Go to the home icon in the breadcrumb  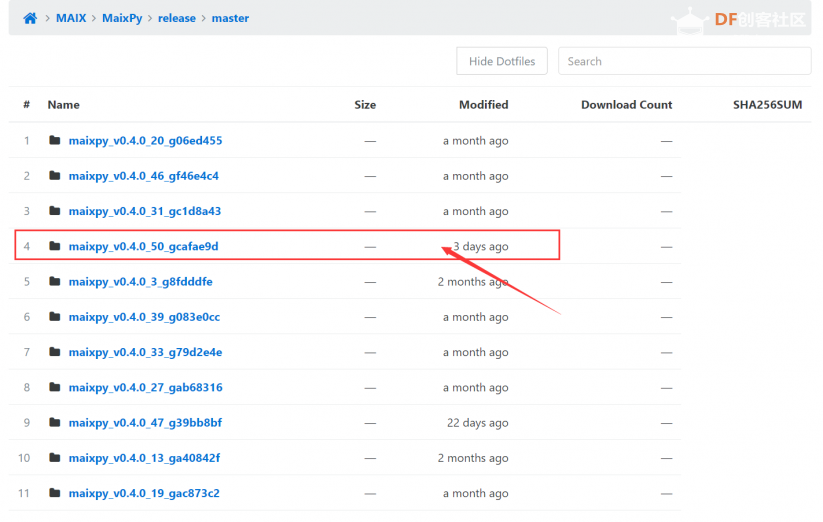click(30, 18)
